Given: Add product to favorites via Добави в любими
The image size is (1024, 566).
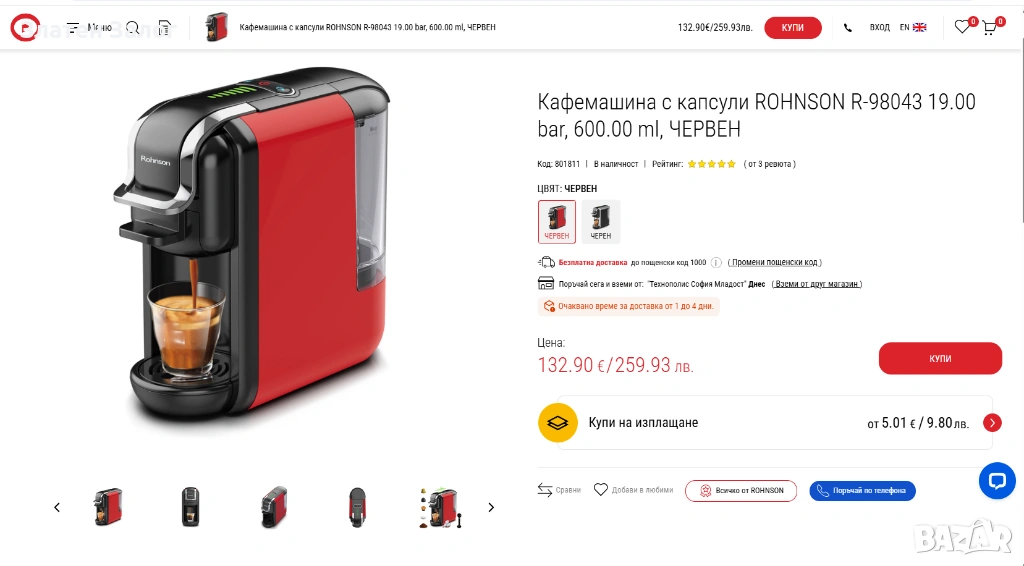Looking at the screenshot, I should pyautogui.click(x=633, y=490).
